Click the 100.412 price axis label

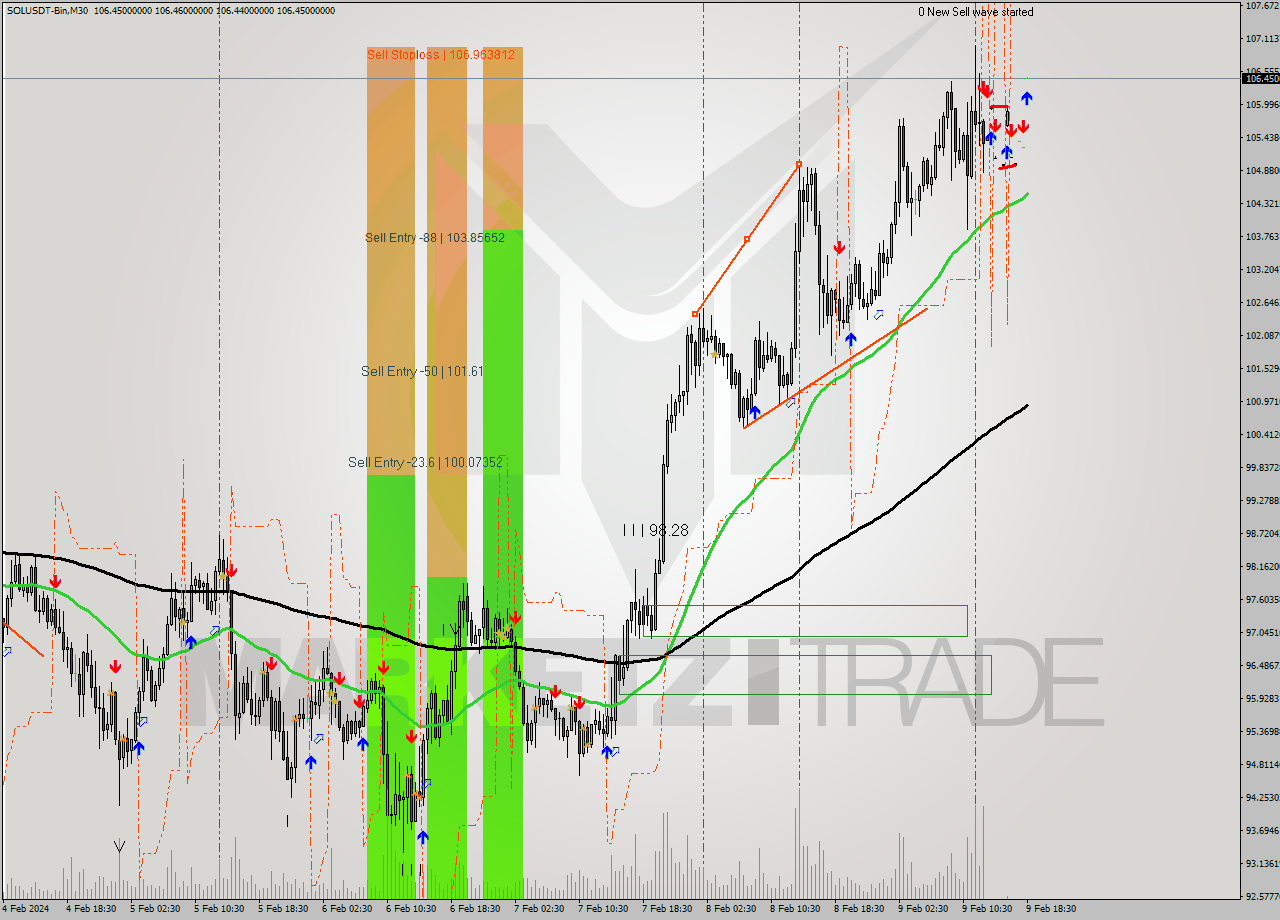click(x=1262, y=435)
